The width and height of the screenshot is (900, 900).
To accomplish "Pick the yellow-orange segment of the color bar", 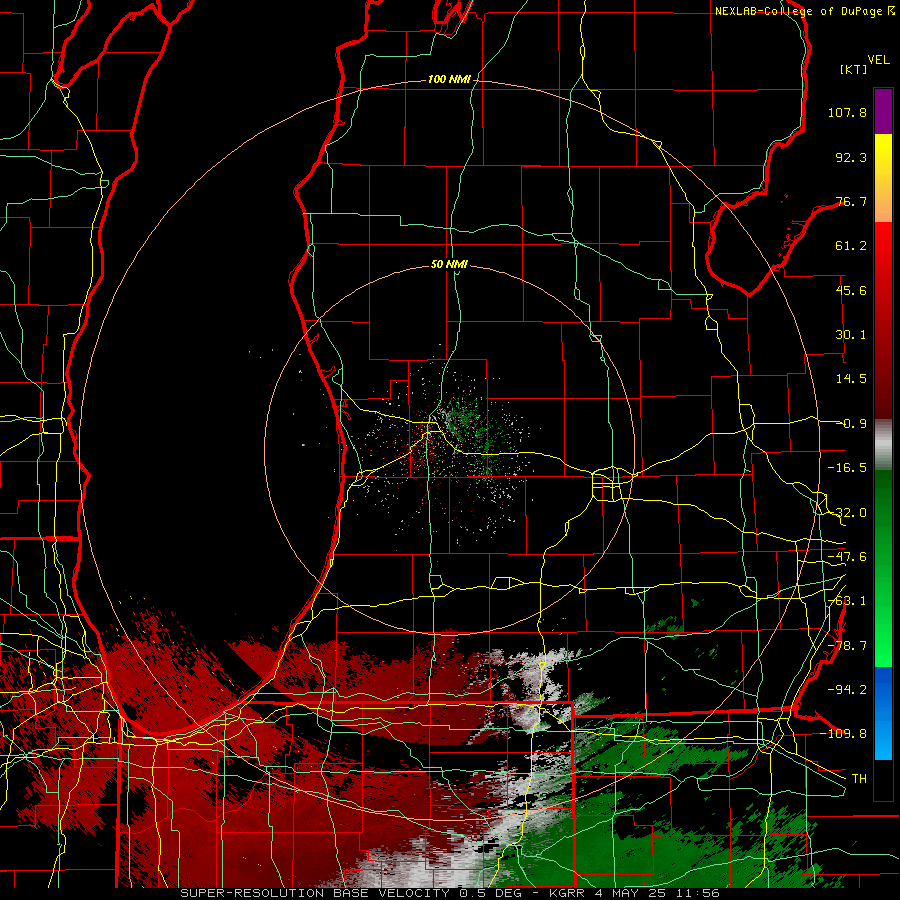I will [883, 178].
